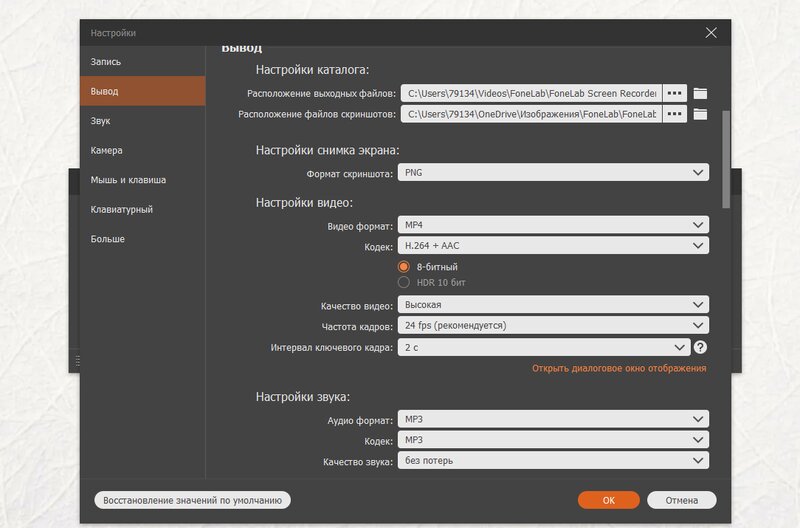Confirm settings with the OK button

coord(608,500)
